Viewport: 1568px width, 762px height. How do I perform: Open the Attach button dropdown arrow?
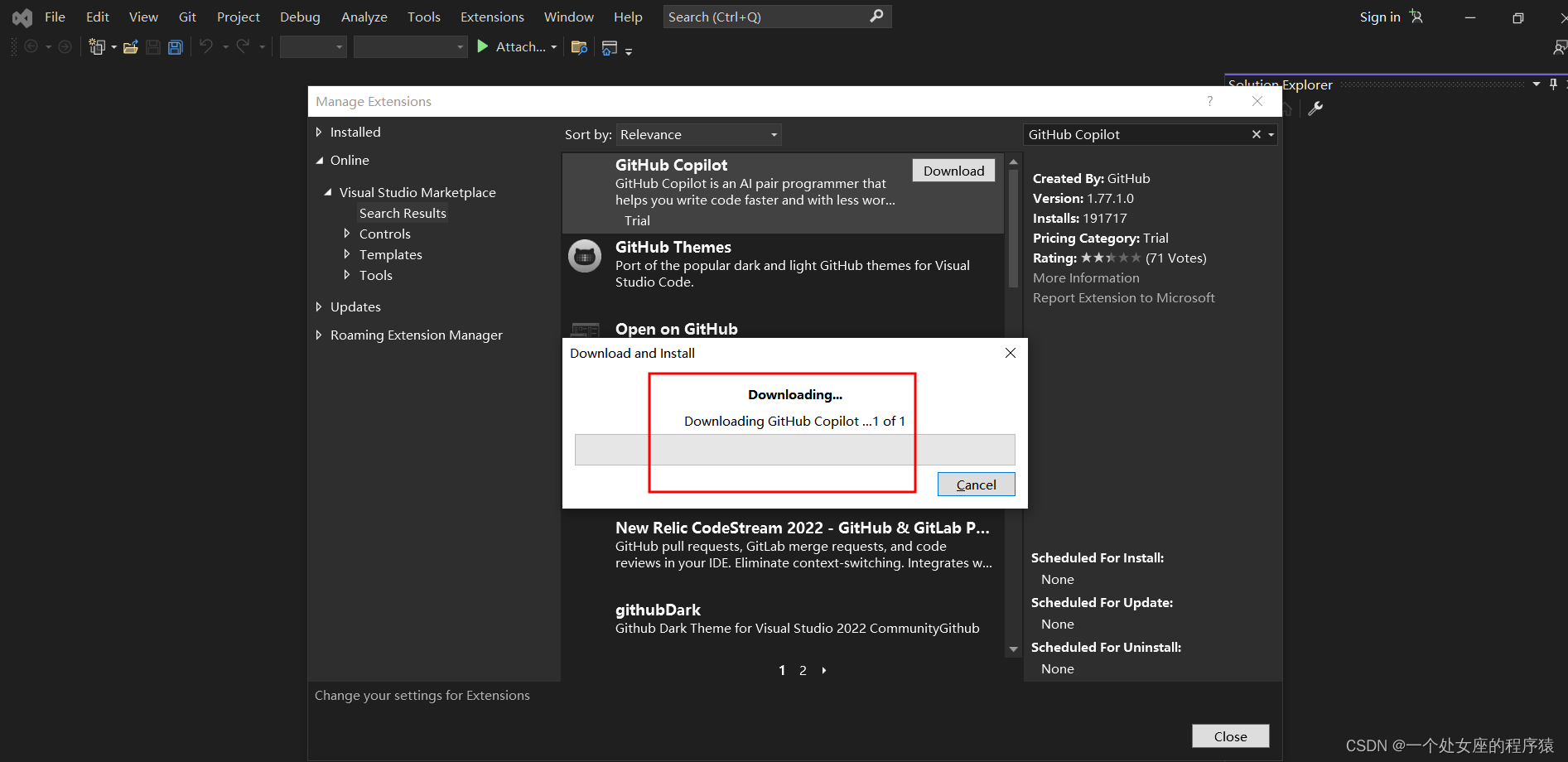554,47
